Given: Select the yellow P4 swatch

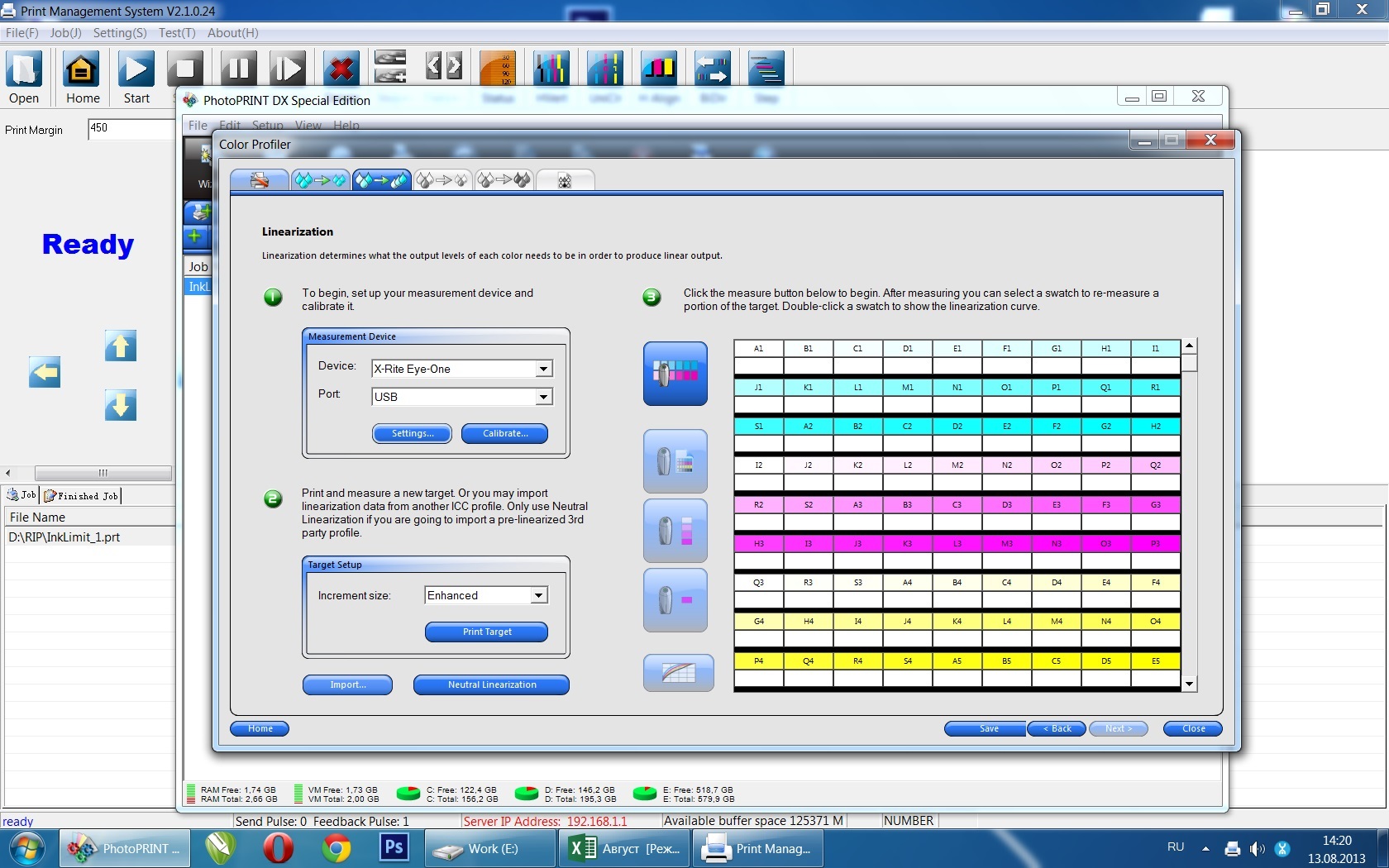Looking at the screenshot, I should [x=758, y=661].
